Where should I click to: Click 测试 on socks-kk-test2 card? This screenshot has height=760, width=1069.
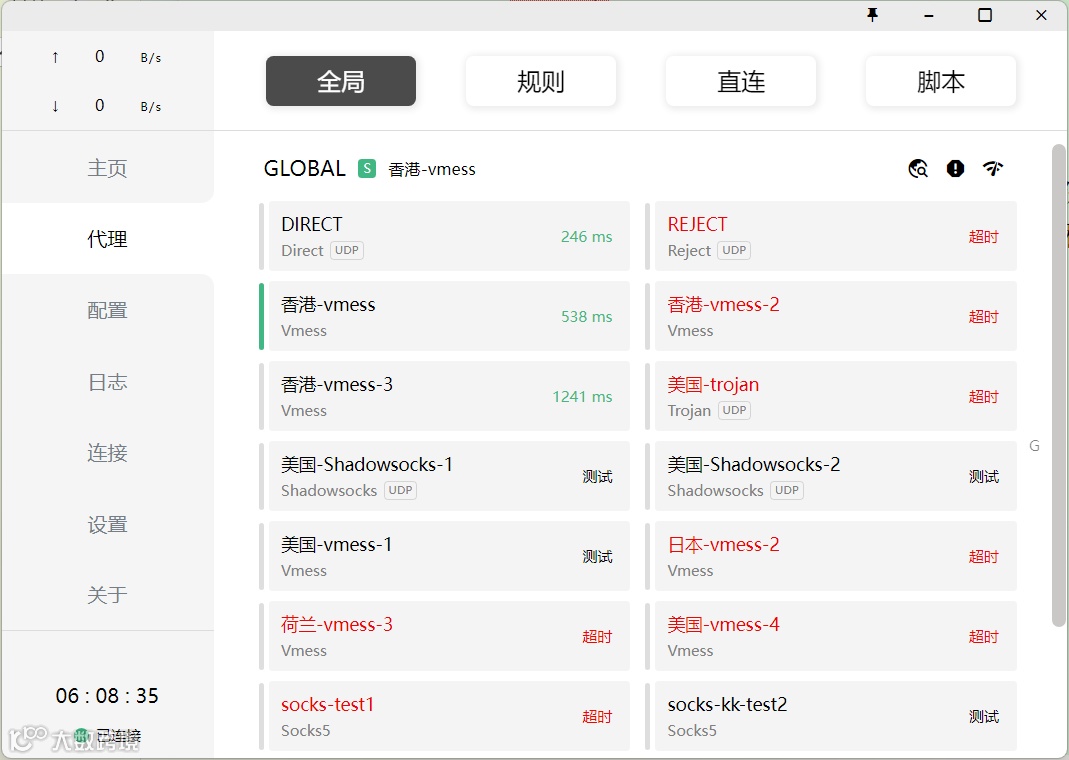pos(984,716)
